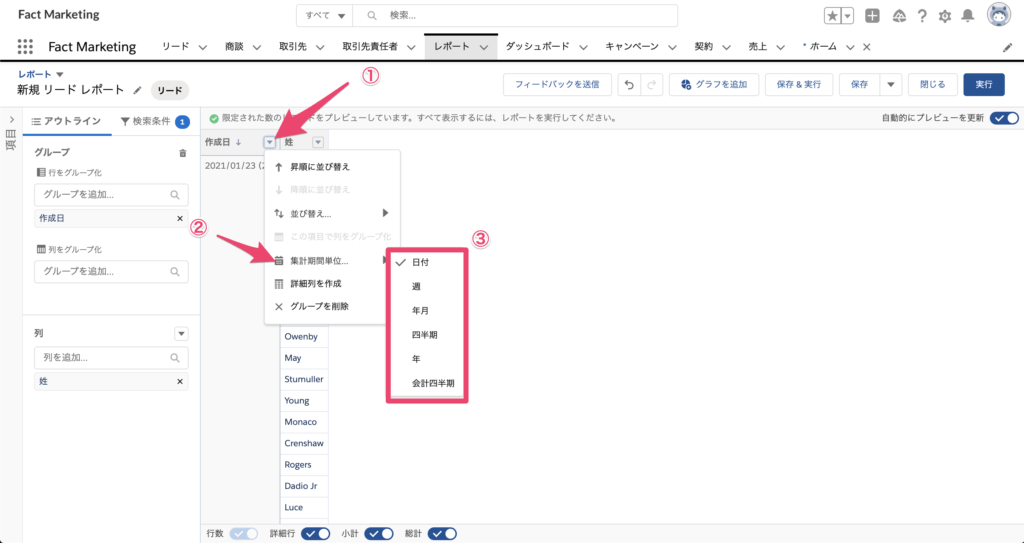Image resolution: width=1024 pixels, height=543 pixels.
Task: Remove 作成日 group with its X icon
Action: [x=180, y=218]
